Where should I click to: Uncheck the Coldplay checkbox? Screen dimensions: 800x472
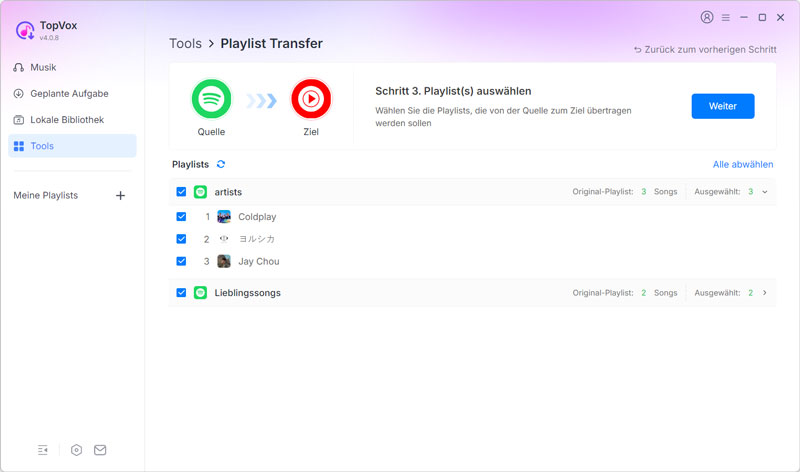(181, 216)
